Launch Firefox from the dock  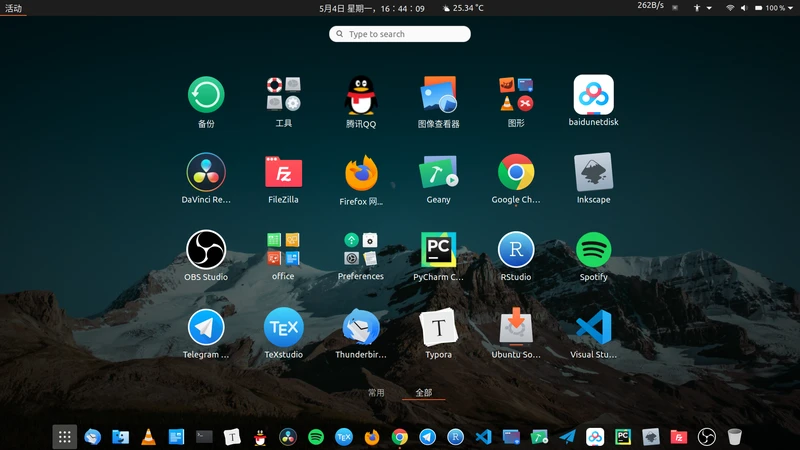pyautogui.click(x=372, y=437)
